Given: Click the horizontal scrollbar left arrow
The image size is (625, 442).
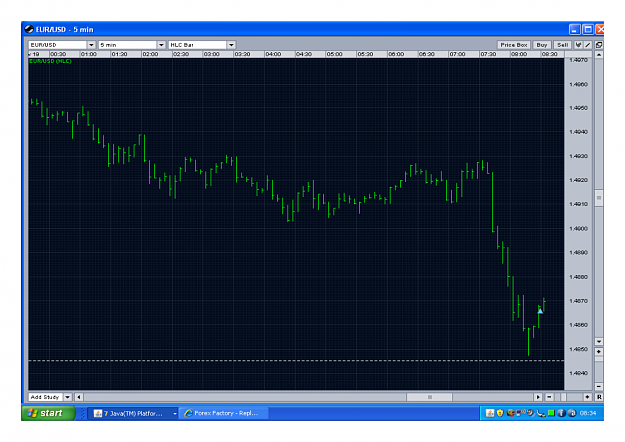Looking at the screenshot, I should [79, 397].
